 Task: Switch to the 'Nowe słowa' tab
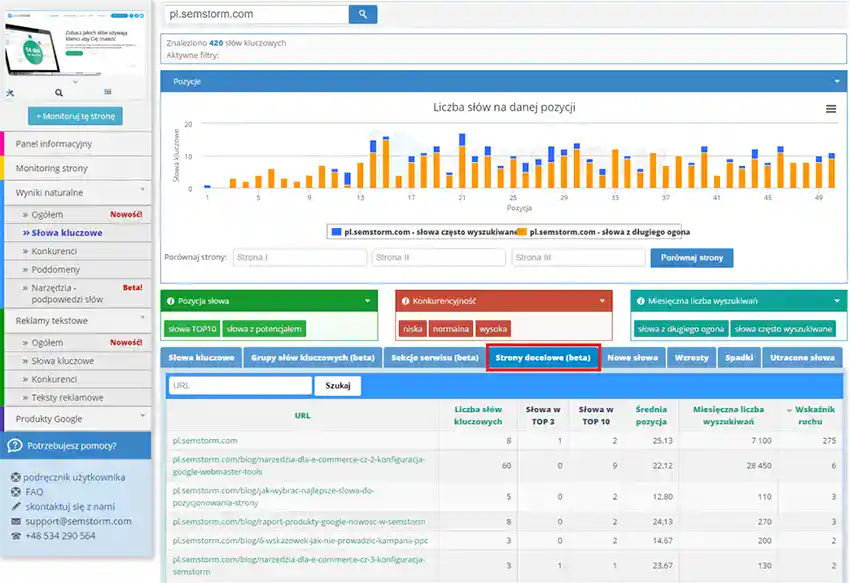click(632, 358)
